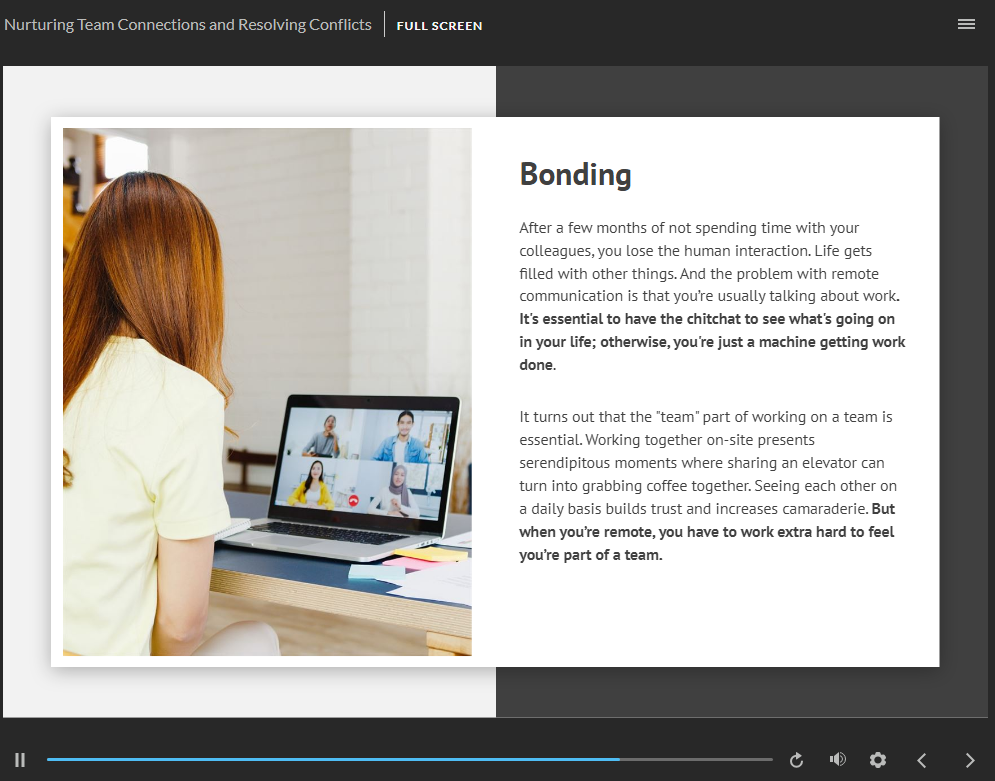995x781 pixels.
Task: Open the hamburger menu icon
Action: [966, 24]
